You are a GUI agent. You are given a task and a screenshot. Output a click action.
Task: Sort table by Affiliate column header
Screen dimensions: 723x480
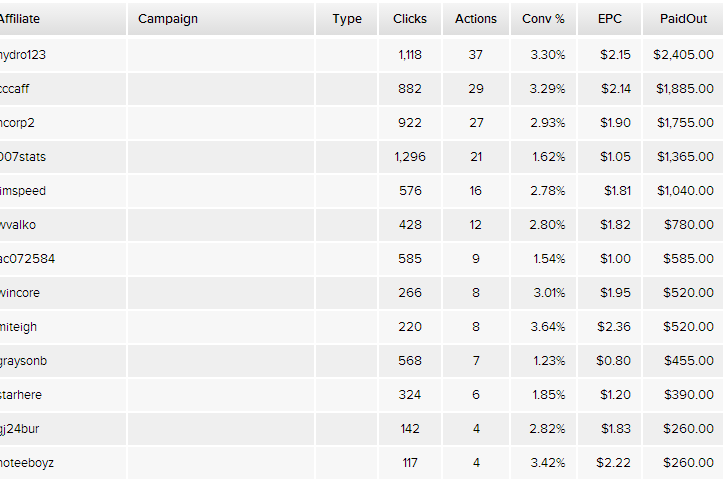coord(19,19)
